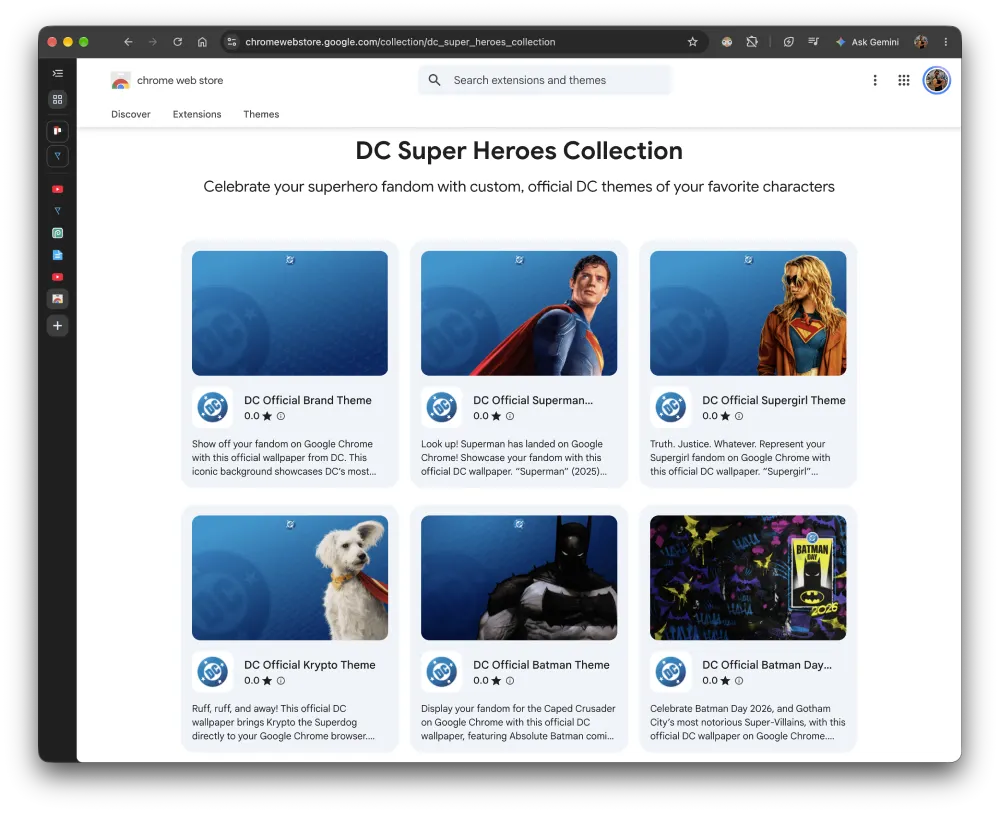Open the Google account avatar on the page

(x=937, y=80)
